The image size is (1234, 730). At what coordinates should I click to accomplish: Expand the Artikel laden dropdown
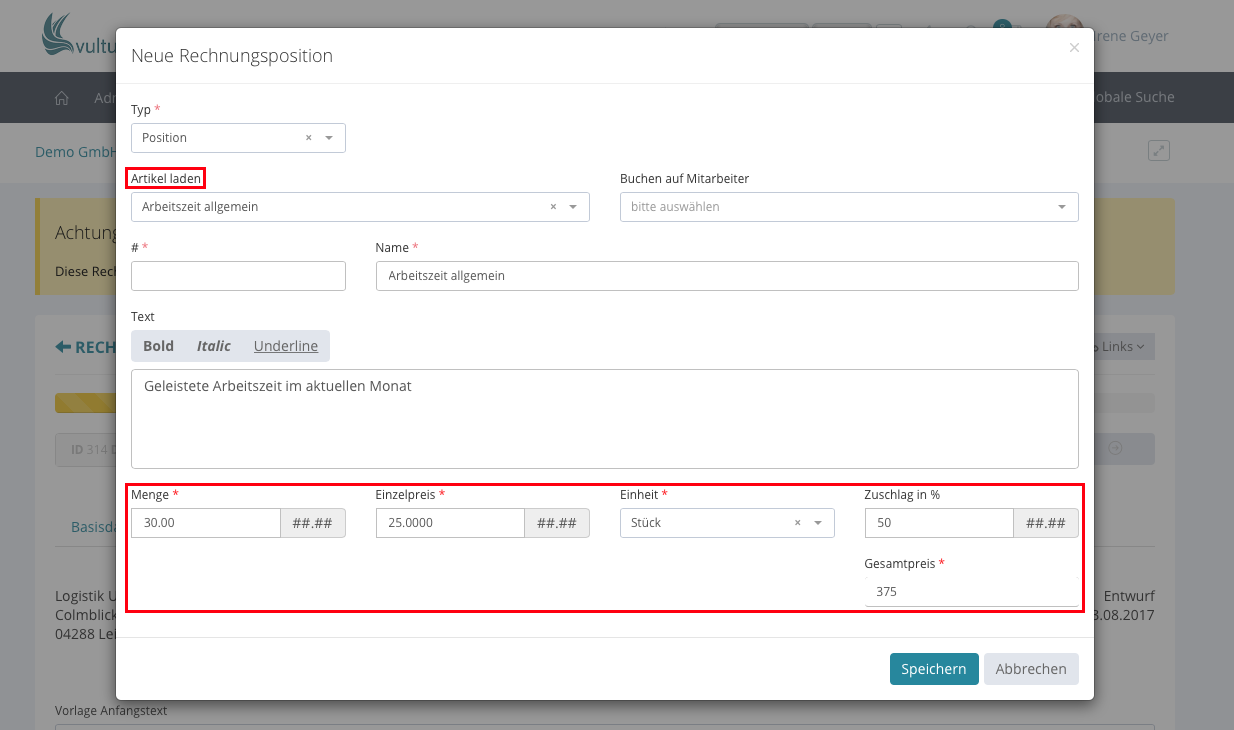coord(573,207)
